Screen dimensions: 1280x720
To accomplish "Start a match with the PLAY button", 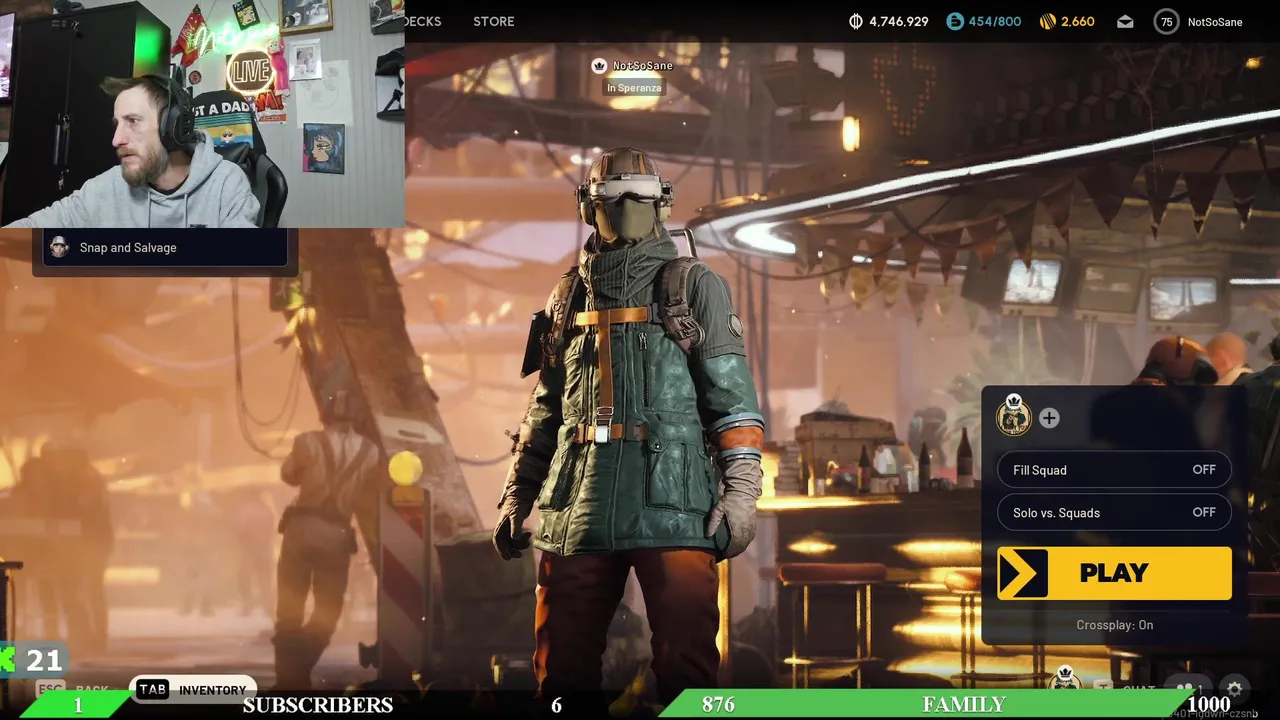I will click(1114, 573).
